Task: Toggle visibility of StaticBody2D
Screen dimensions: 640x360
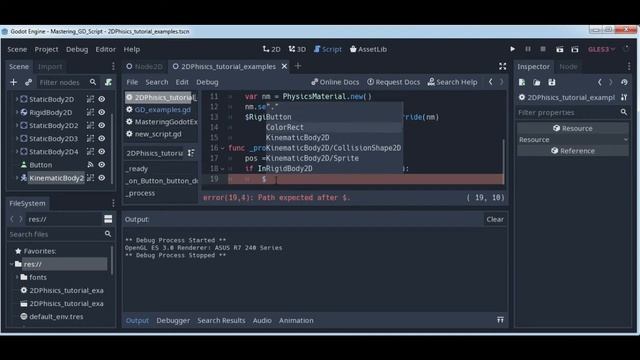Action: (102, 99)
